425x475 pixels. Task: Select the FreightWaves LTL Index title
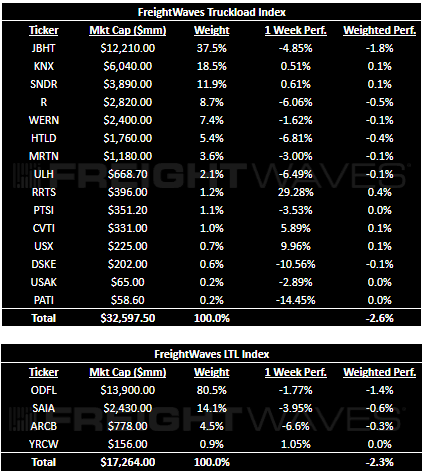pyautogui.click(x=212, y=354)
